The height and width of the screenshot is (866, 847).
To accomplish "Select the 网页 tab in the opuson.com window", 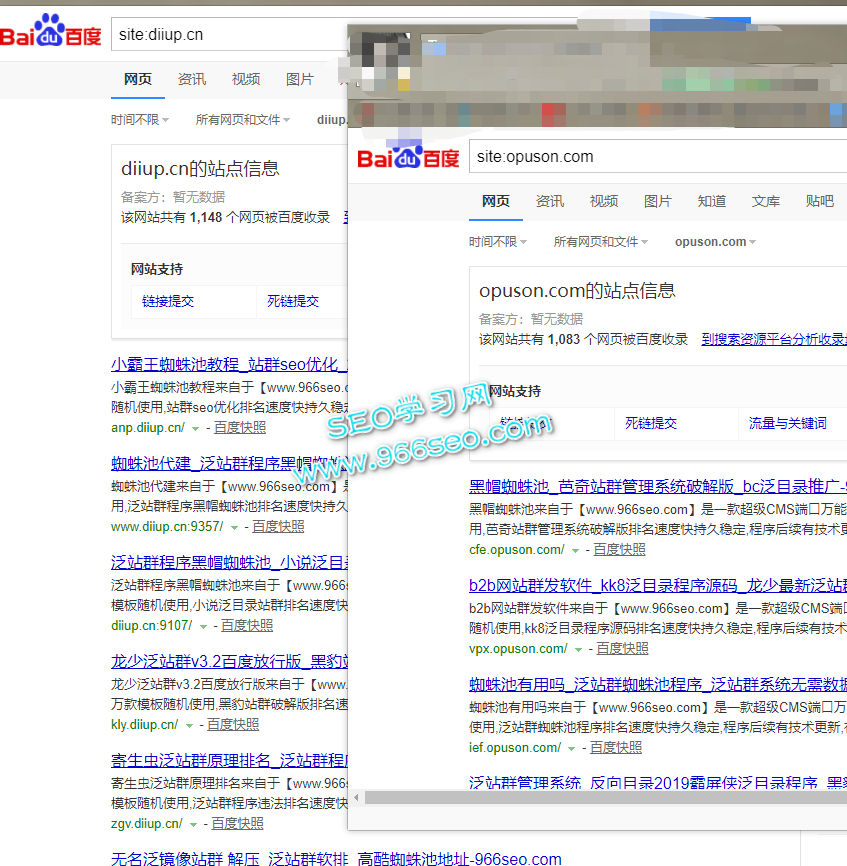I will click(x=495, y=201).
